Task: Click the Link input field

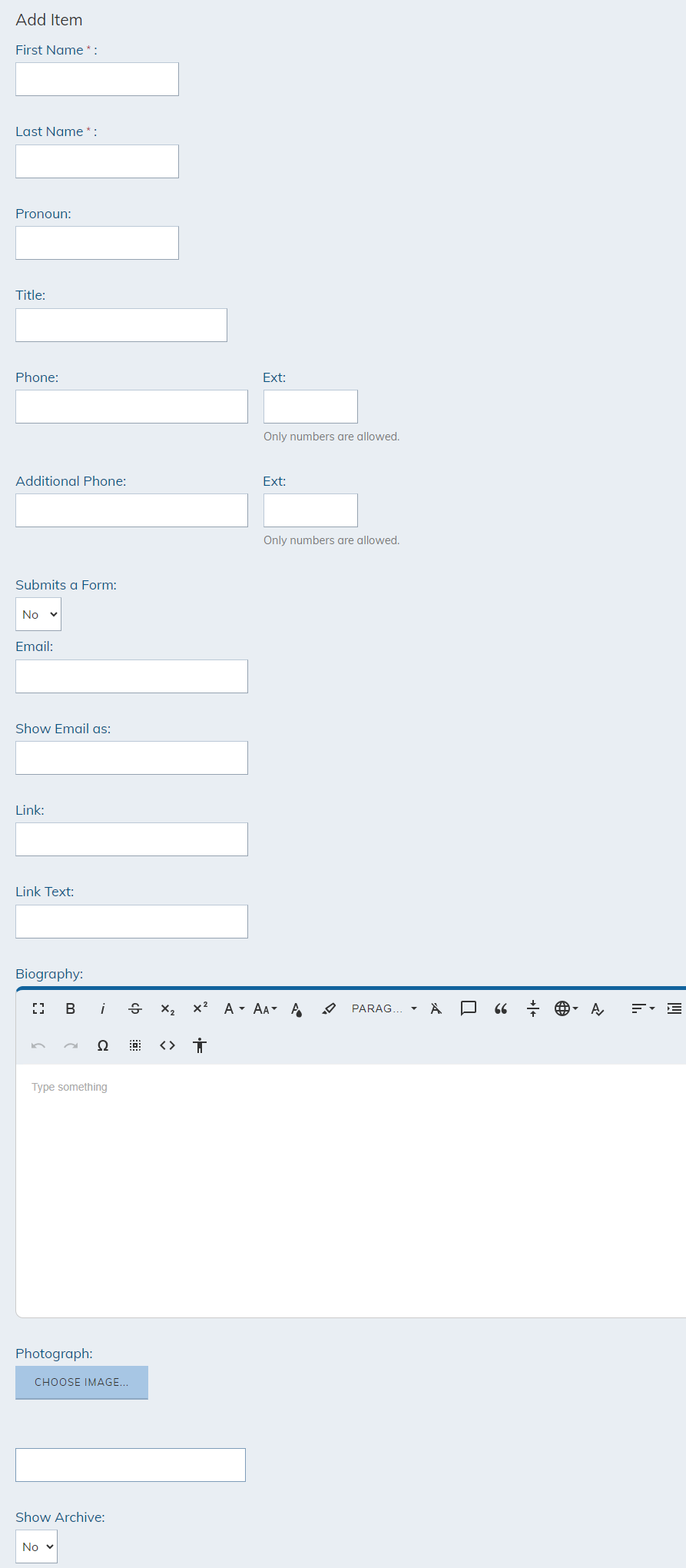Action: pyautogui.click(x=131, y=839)
